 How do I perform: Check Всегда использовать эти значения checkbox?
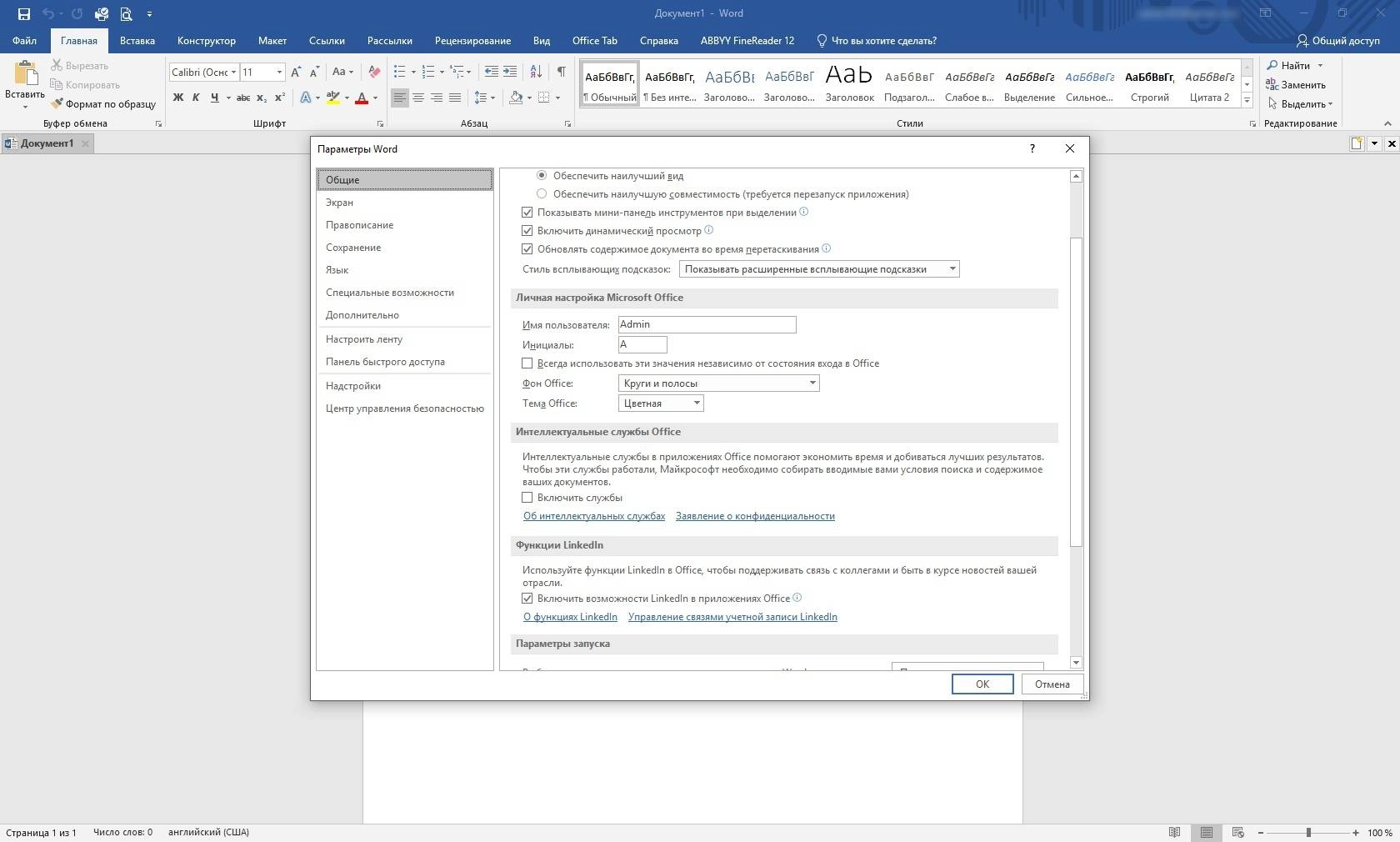point(527,363)
